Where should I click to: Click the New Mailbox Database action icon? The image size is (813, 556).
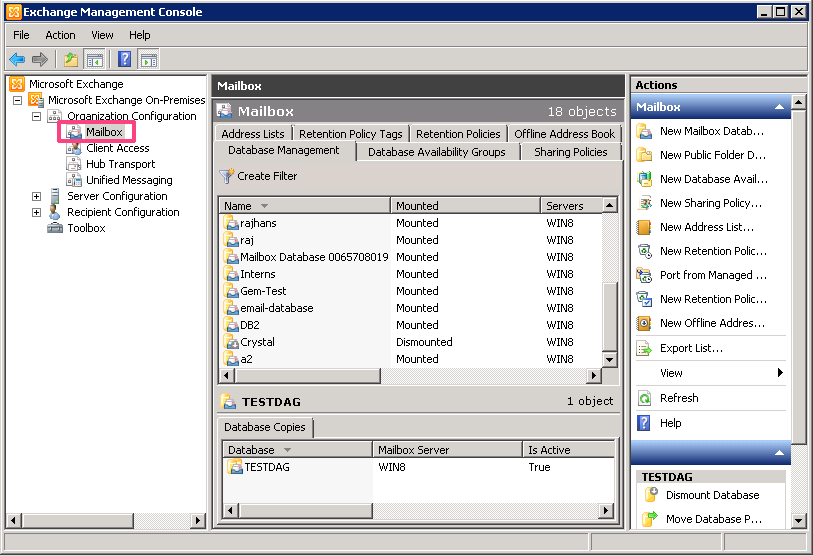click(x=644, y=131)
